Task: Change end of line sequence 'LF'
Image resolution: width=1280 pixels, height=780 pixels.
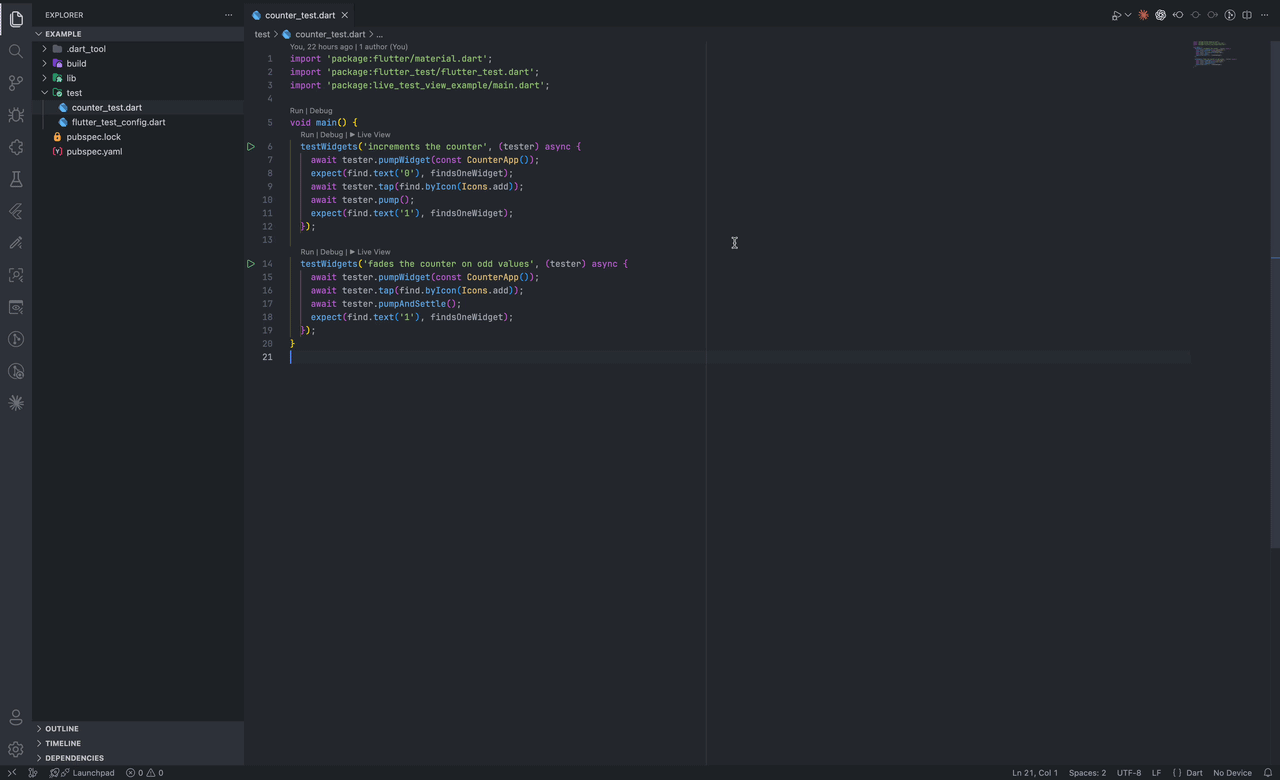Action: click(x=1156, y=773)
